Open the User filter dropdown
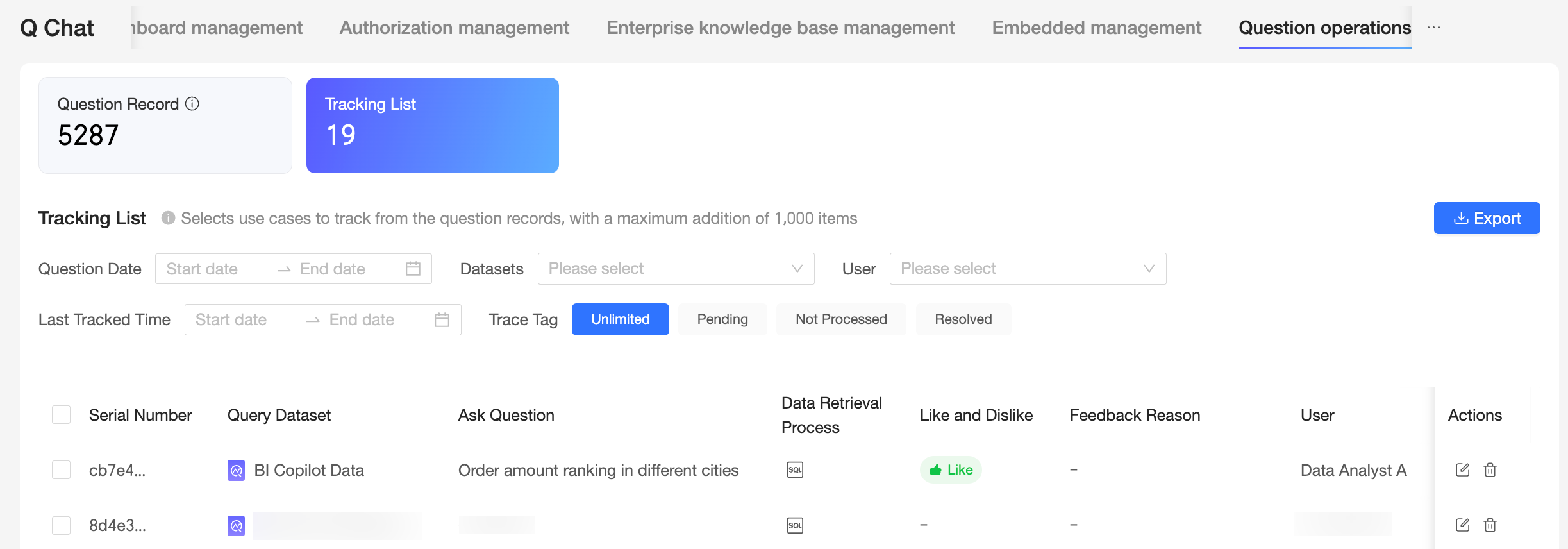 point(1027,269)
